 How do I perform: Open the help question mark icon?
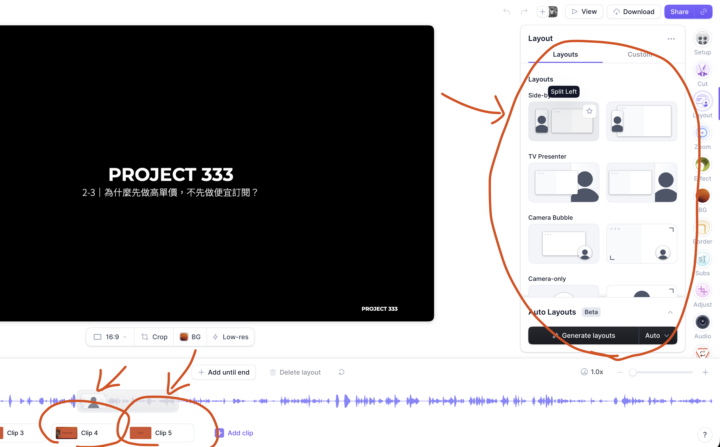pos(705,435)
